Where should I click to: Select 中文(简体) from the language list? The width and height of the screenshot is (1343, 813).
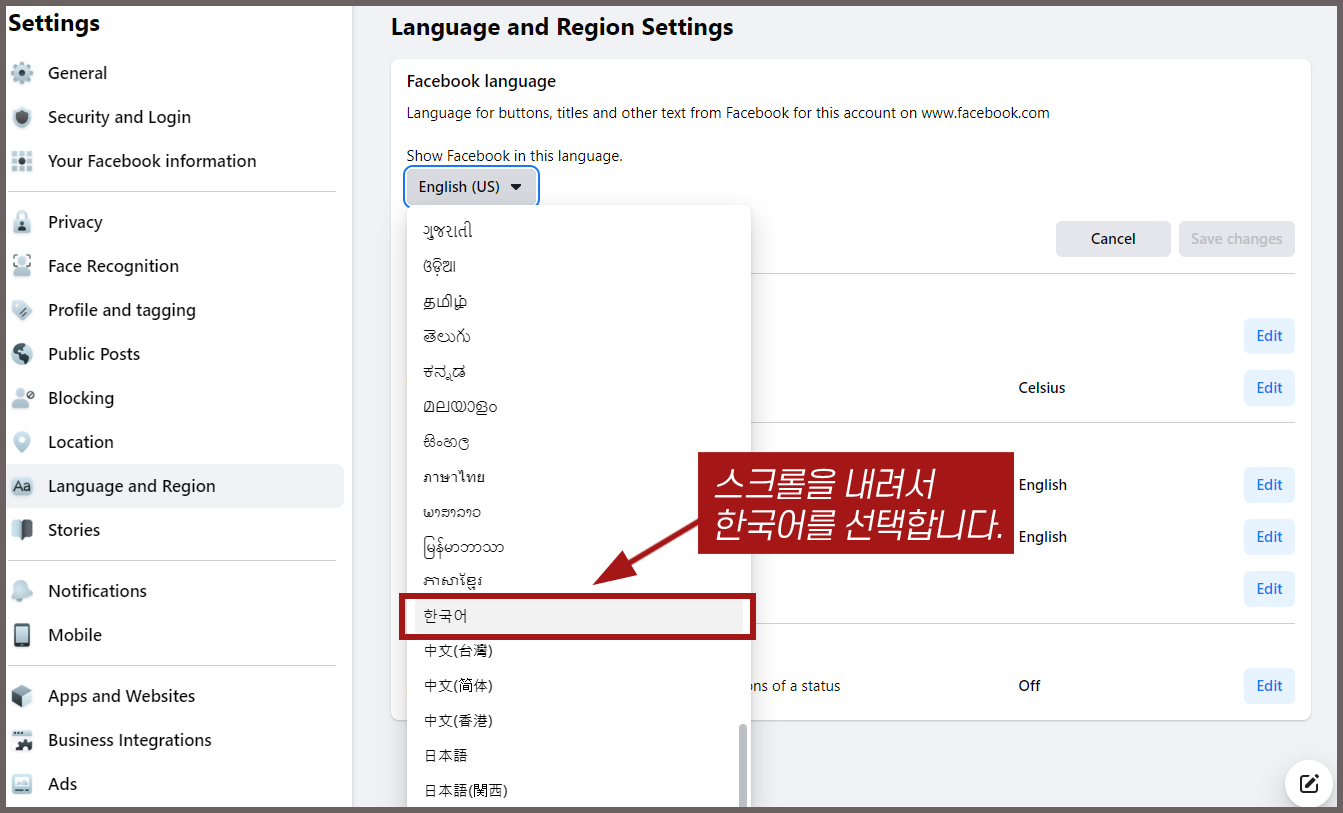click(576, 686)
